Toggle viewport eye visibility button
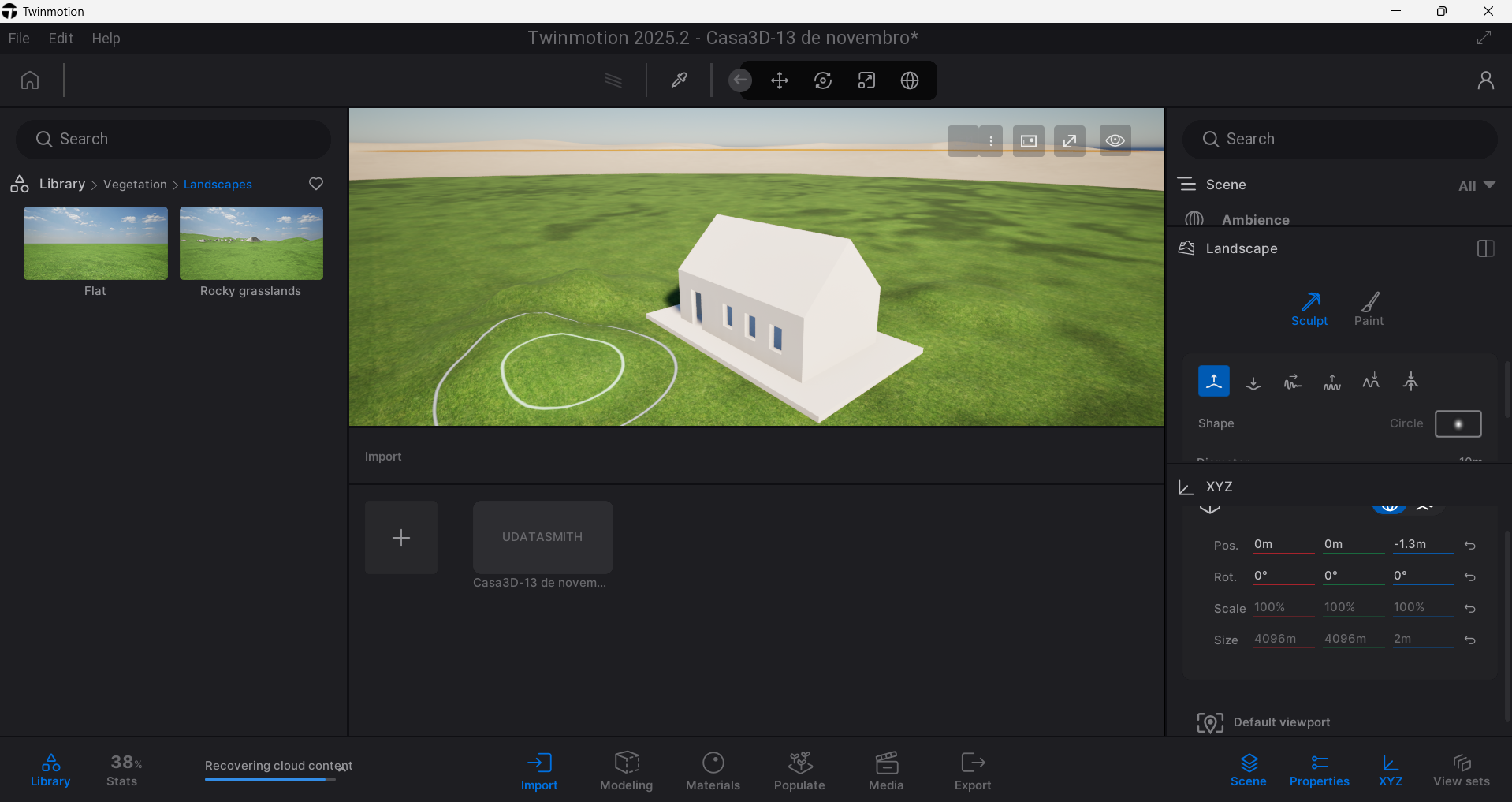 1115,140
